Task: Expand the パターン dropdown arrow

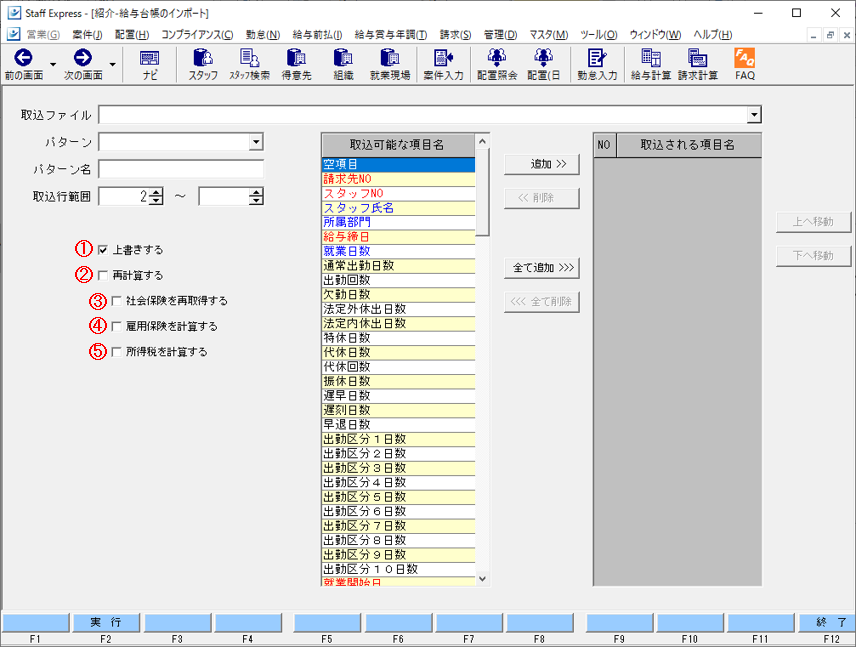Action: (x=255, y=142)
